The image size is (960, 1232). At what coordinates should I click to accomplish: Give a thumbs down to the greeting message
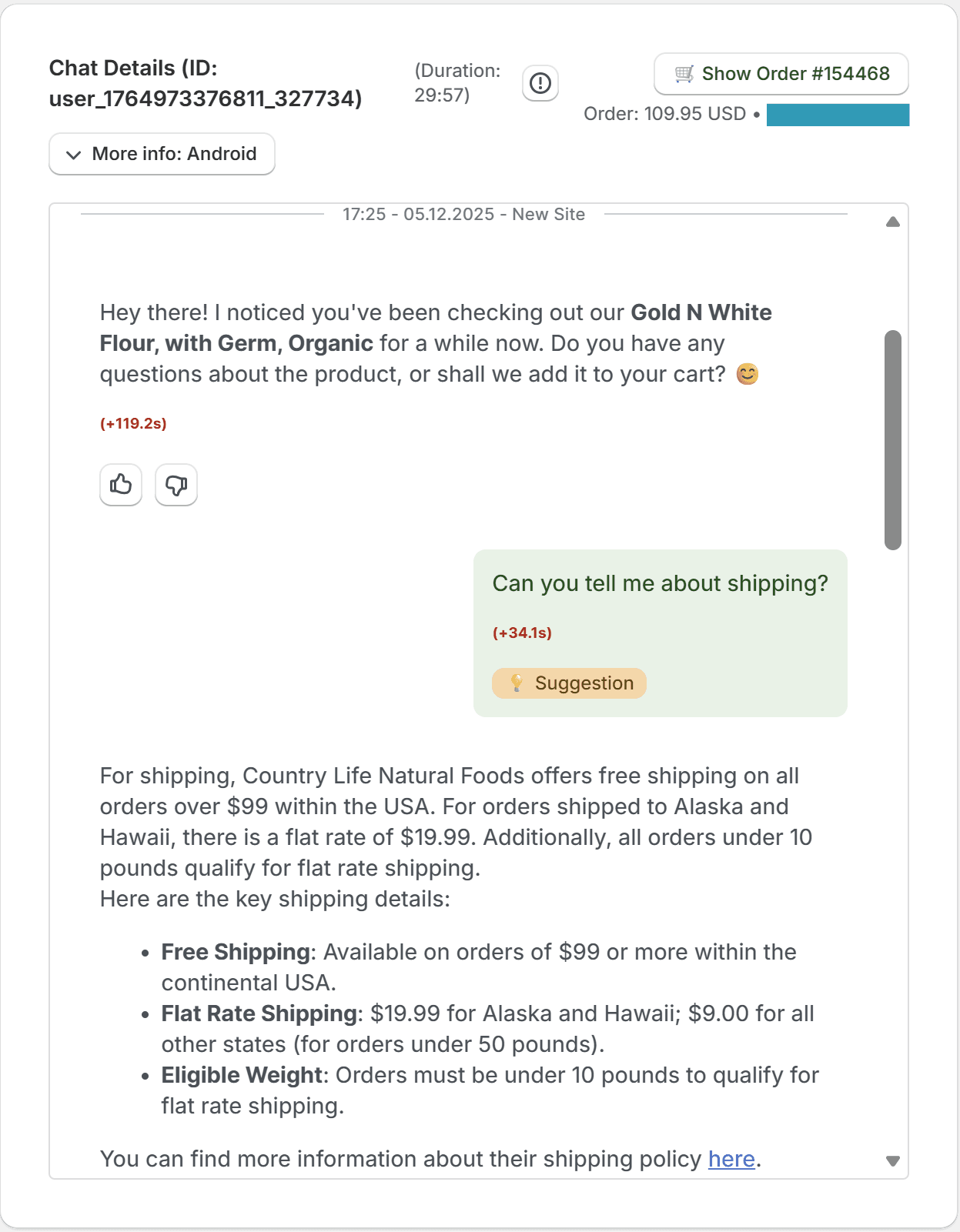click(x=176, y=485)
